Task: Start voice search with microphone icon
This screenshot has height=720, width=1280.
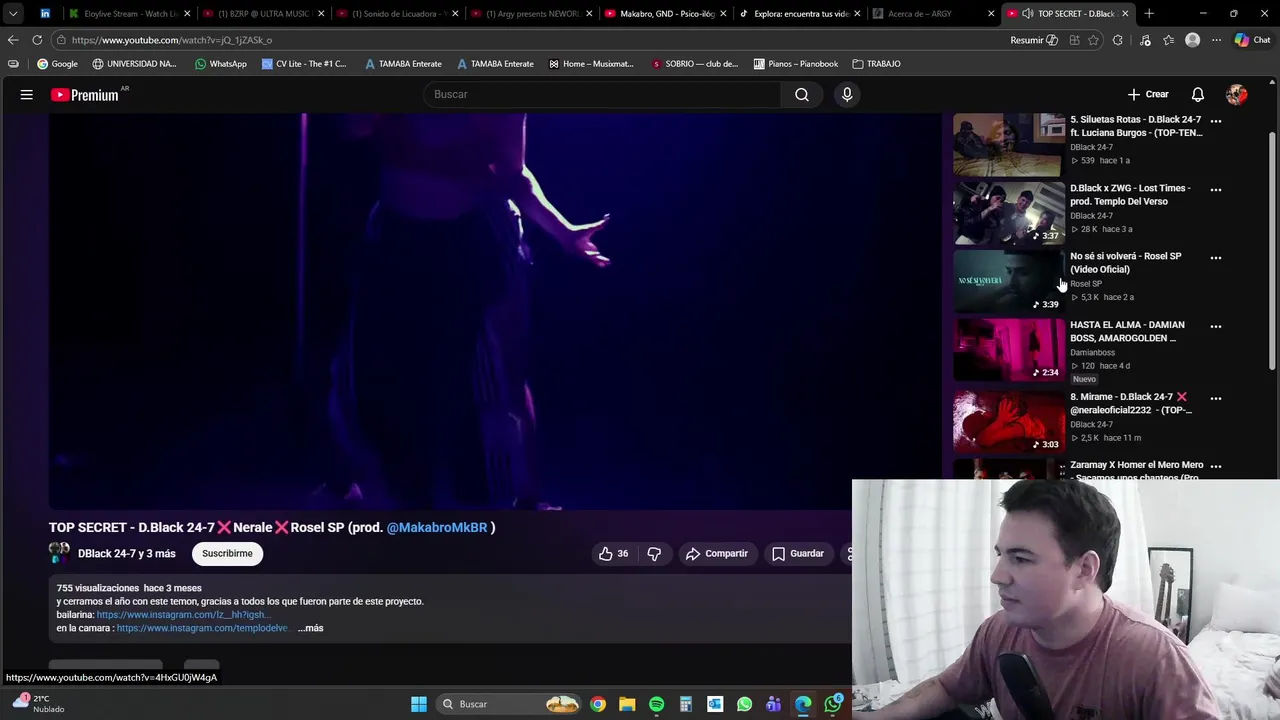Action: point(847,94)
